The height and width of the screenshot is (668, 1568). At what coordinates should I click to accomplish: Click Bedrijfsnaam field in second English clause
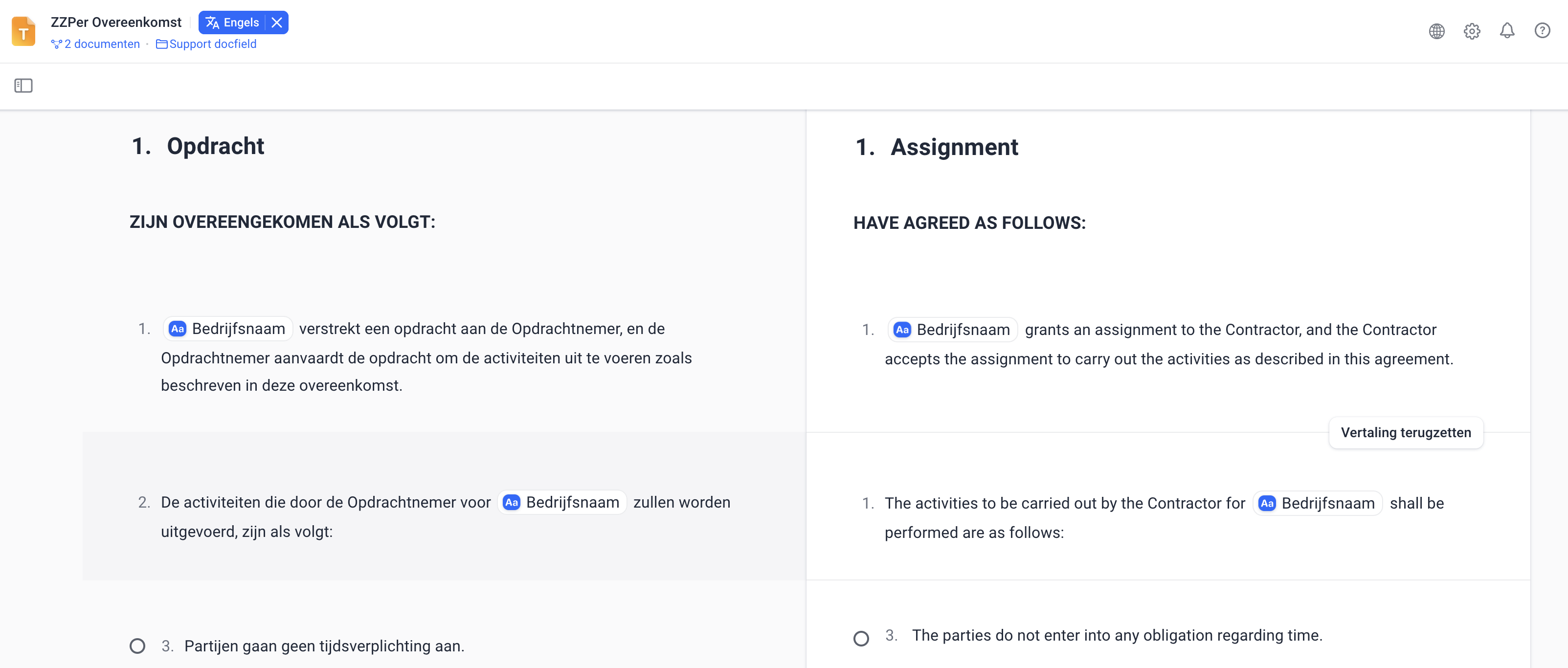point(1318,503)
